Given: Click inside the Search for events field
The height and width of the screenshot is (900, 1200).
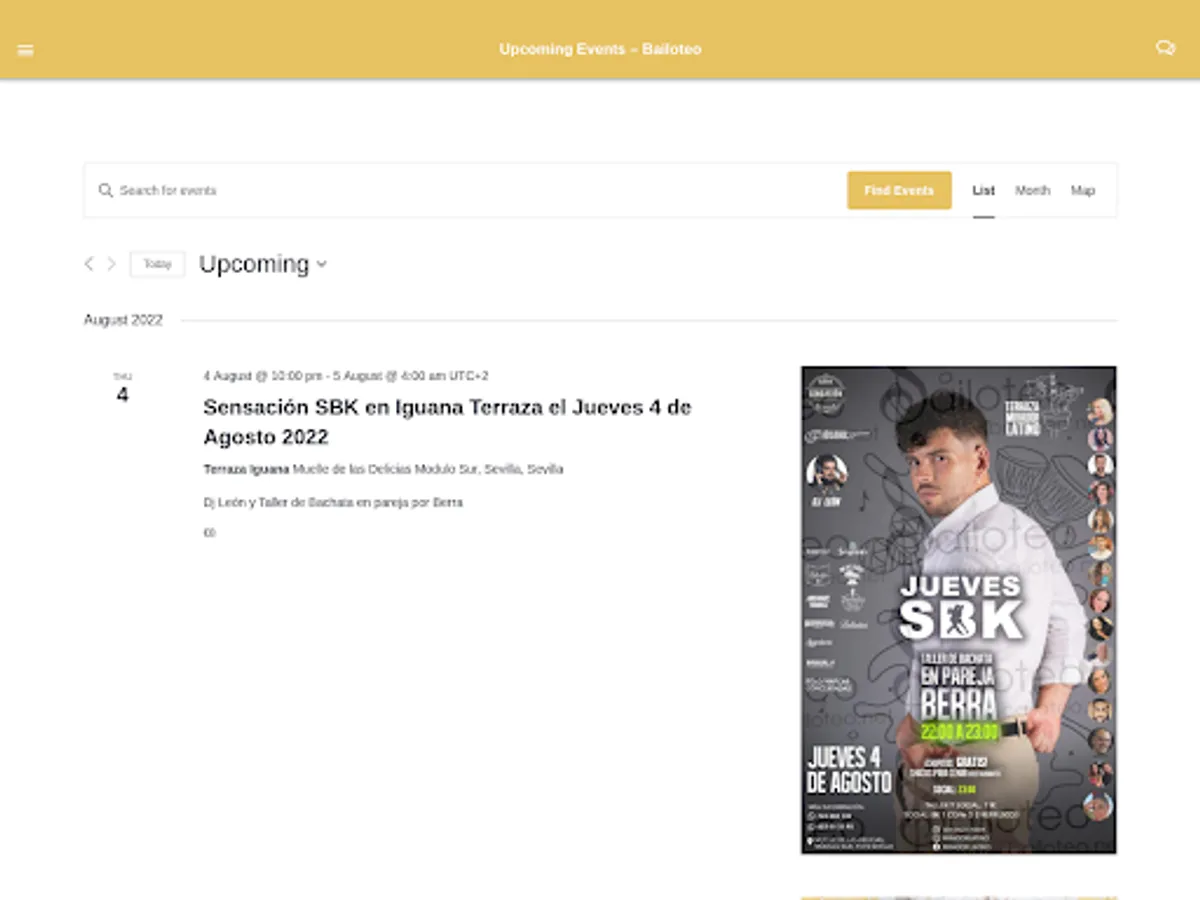Looking at the screenshot, I should pos(300,190).
